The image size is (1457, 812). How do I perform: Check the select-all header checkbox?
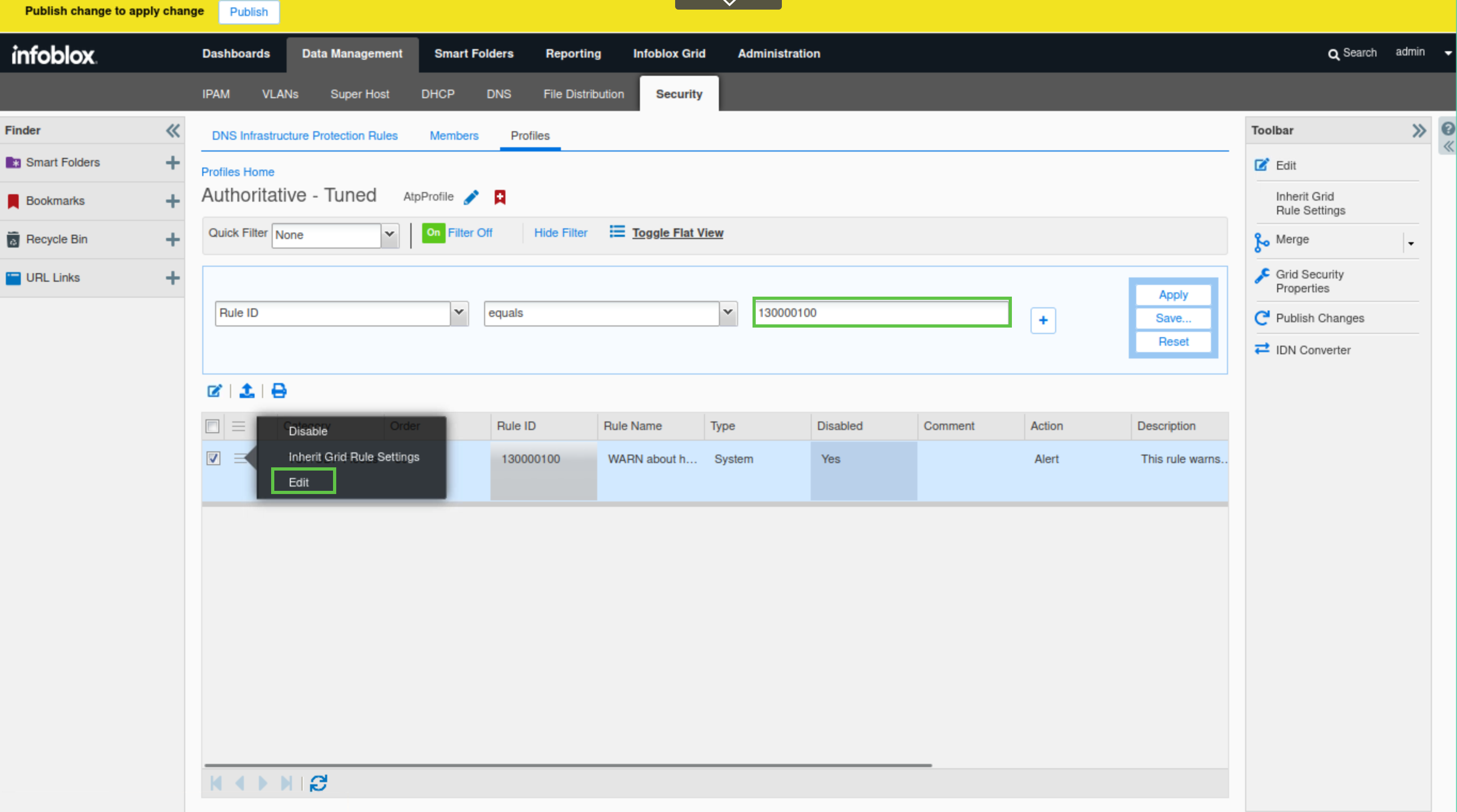click(212, 426)
